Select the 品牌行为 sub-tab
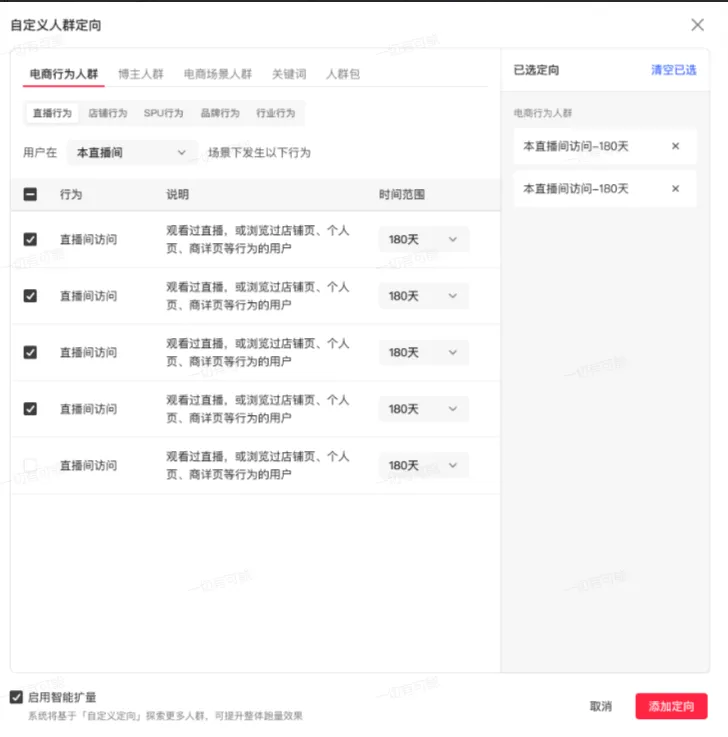Screen dimensions: 728x737 [x=220, y=113]
